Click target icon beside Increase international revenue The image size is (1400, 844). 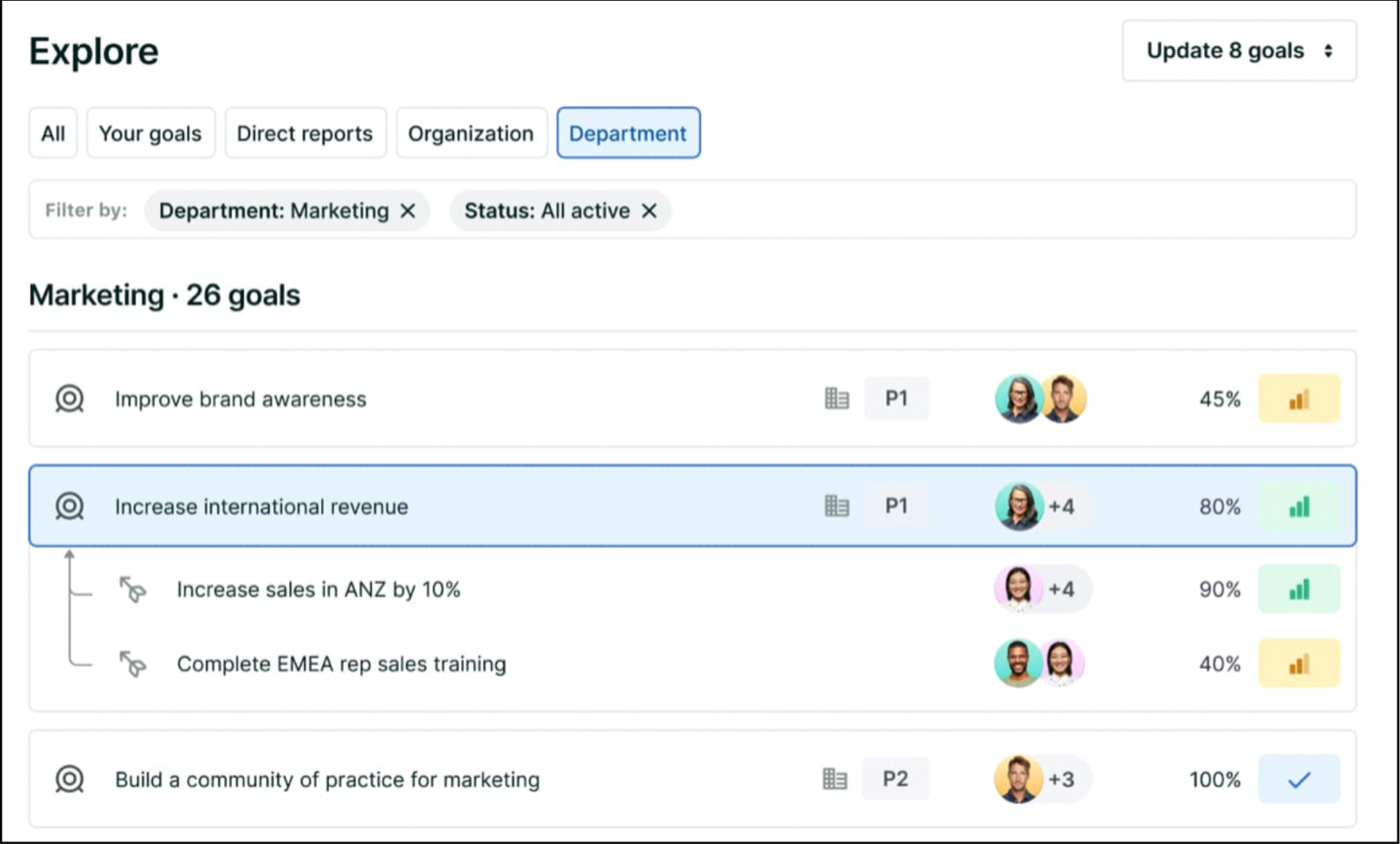(x=69, y=506)
